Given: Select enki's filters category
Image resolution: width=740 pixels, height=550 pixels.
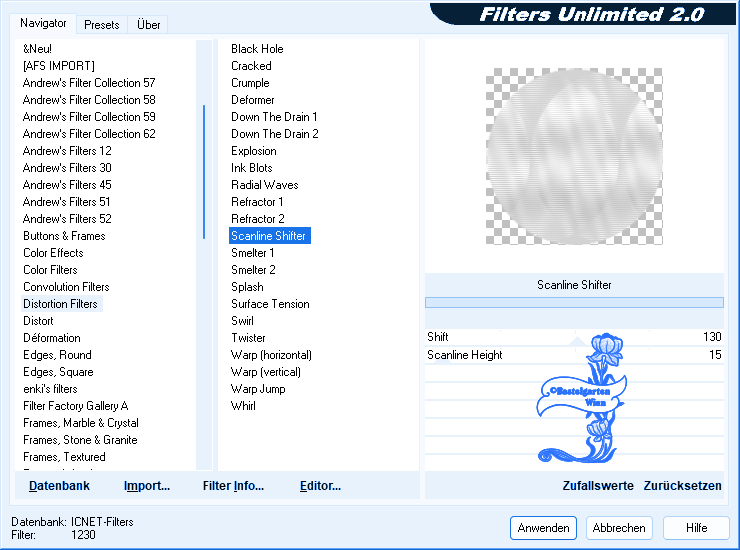Looking at the screenshot, I should (50, 389).
